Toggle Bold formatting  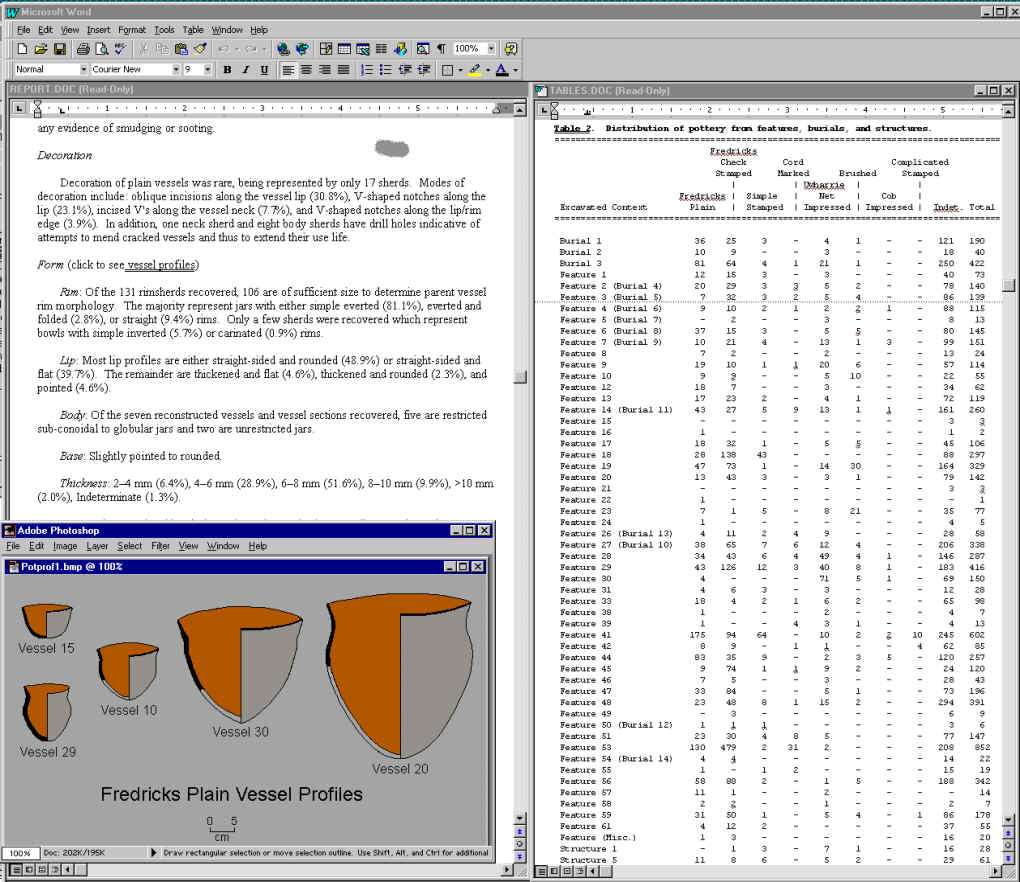tap(227, 70)
